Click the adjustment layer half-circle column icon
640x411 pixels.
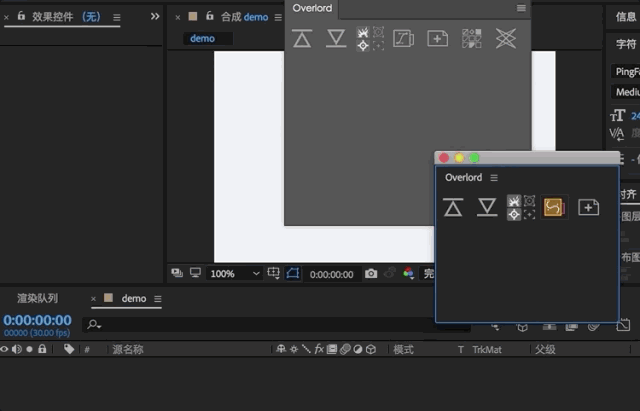(358, 349)
